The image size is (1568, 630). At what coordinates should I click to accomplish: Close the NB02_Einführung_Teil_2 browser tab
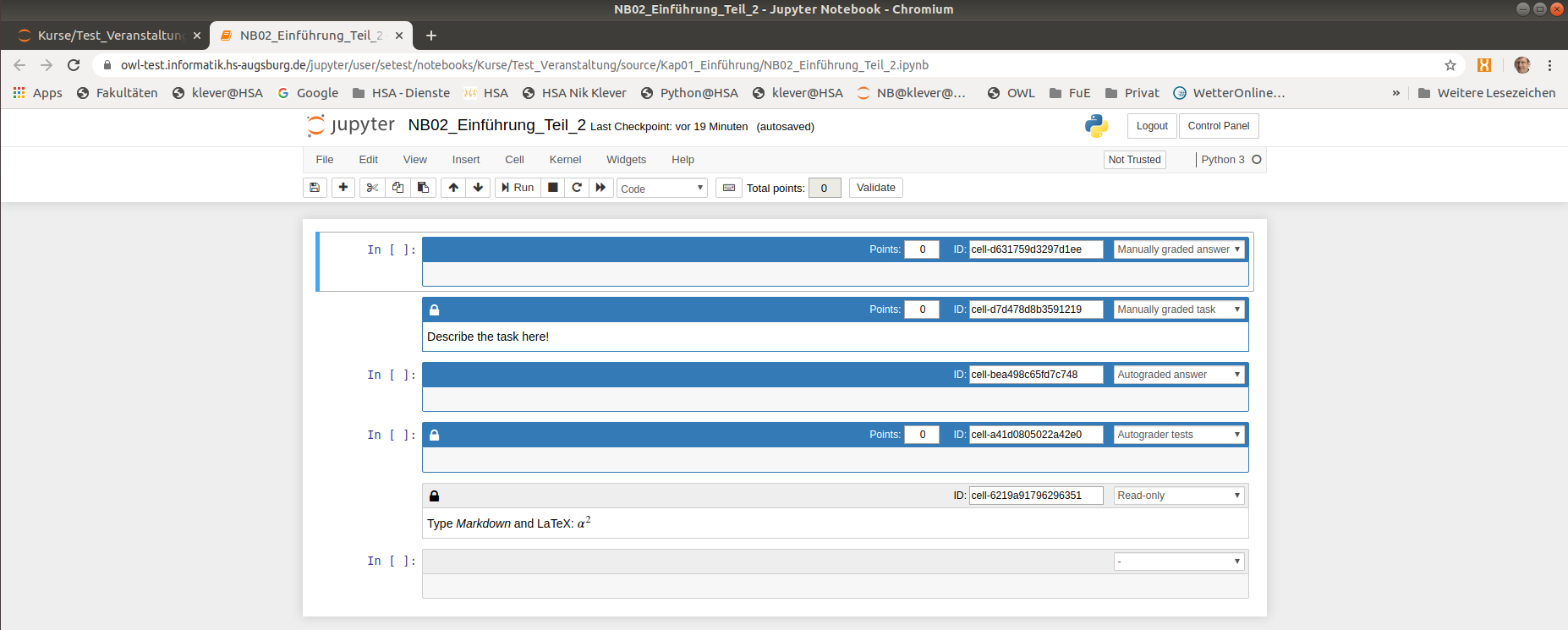click(x=398, y=36)
